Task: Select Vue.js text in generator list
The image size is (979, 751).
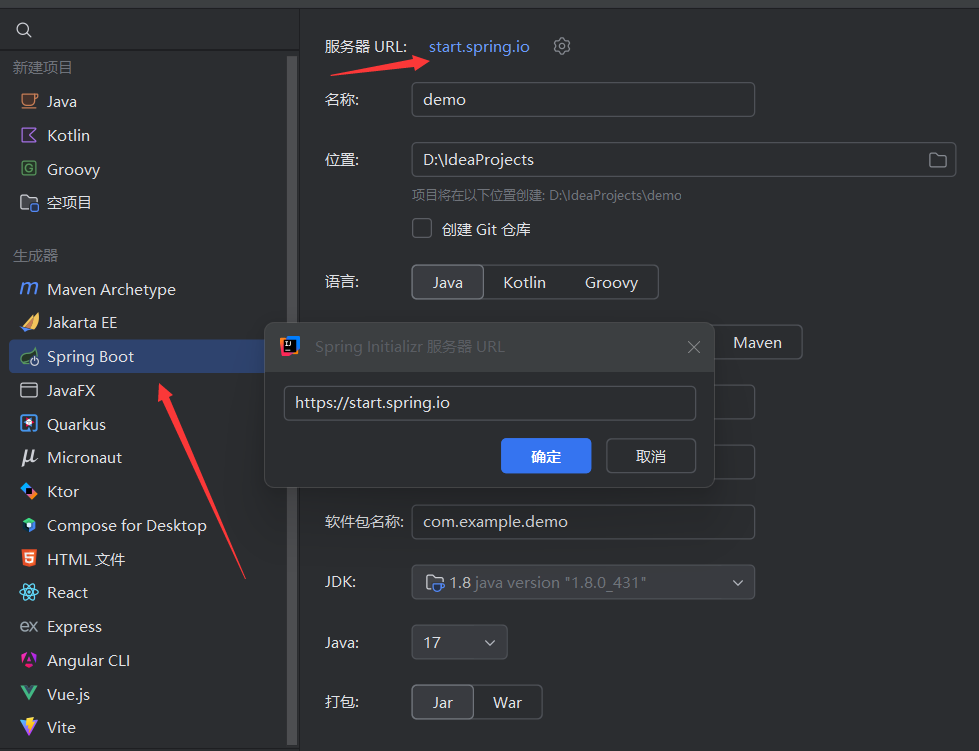Action: [69, 694]
